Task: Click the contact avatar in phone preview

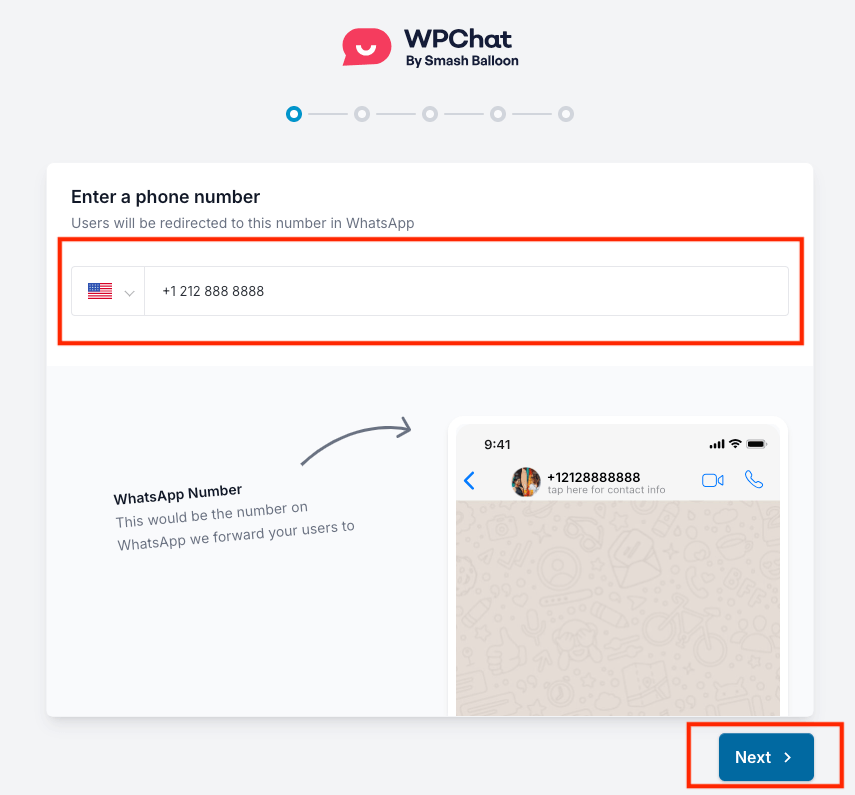Action: 526,481
